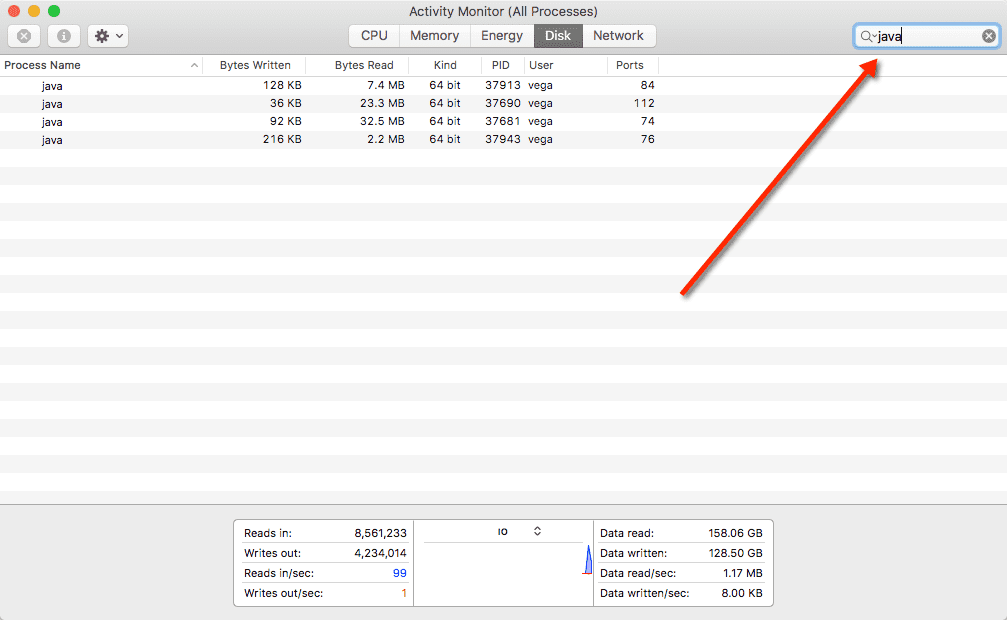
Task: Switch to the Memory tab
Action: [434, 36]
